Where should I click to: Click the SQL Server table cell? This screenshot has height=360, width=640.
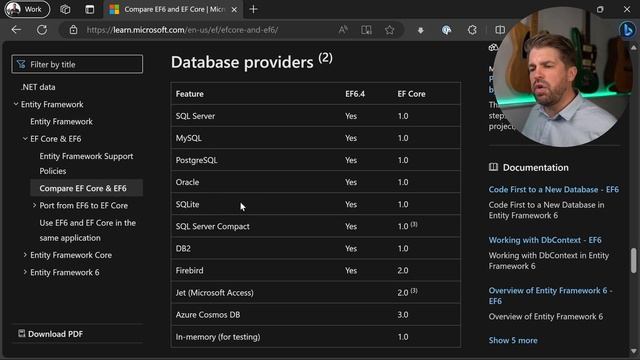[195, 116]
